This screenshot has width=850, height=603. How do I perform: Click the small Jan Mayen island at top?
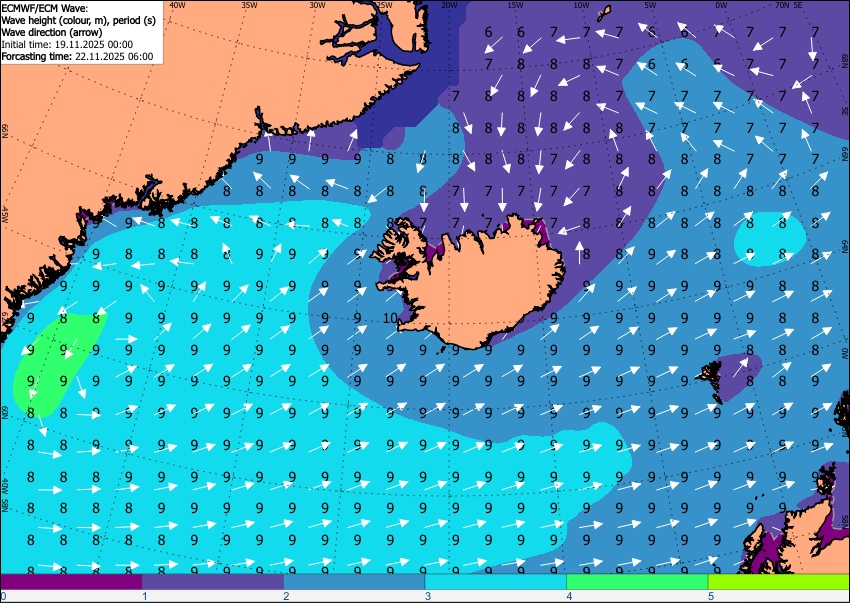click(604, 13)
